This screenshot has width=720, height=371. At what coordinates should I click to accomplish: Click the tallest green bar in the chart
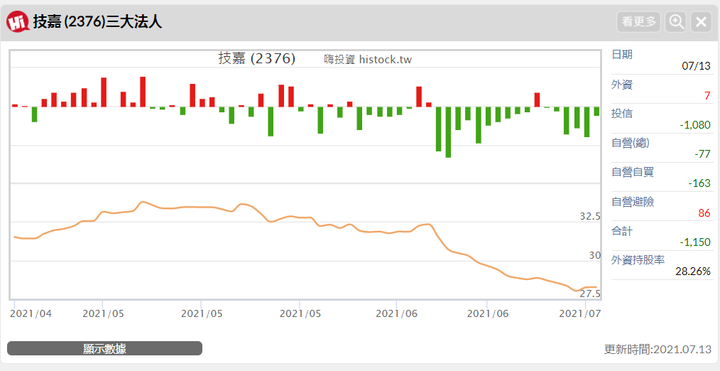(448, 132)
